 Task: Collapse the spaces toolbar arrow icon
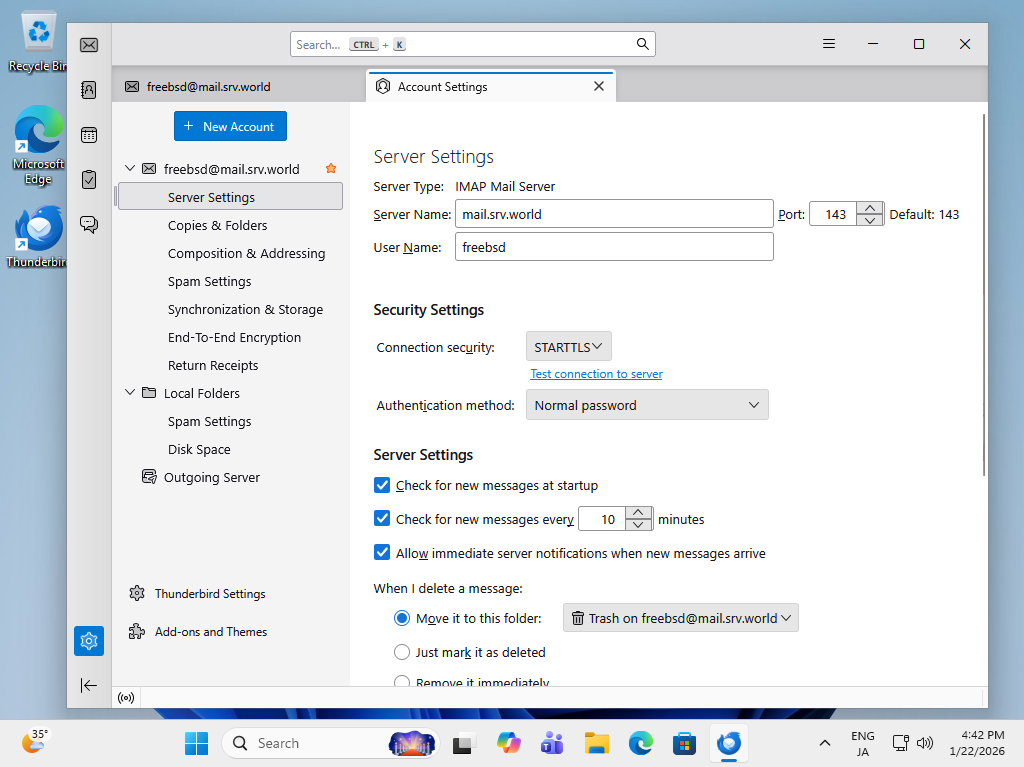click(x=89, y=685)
